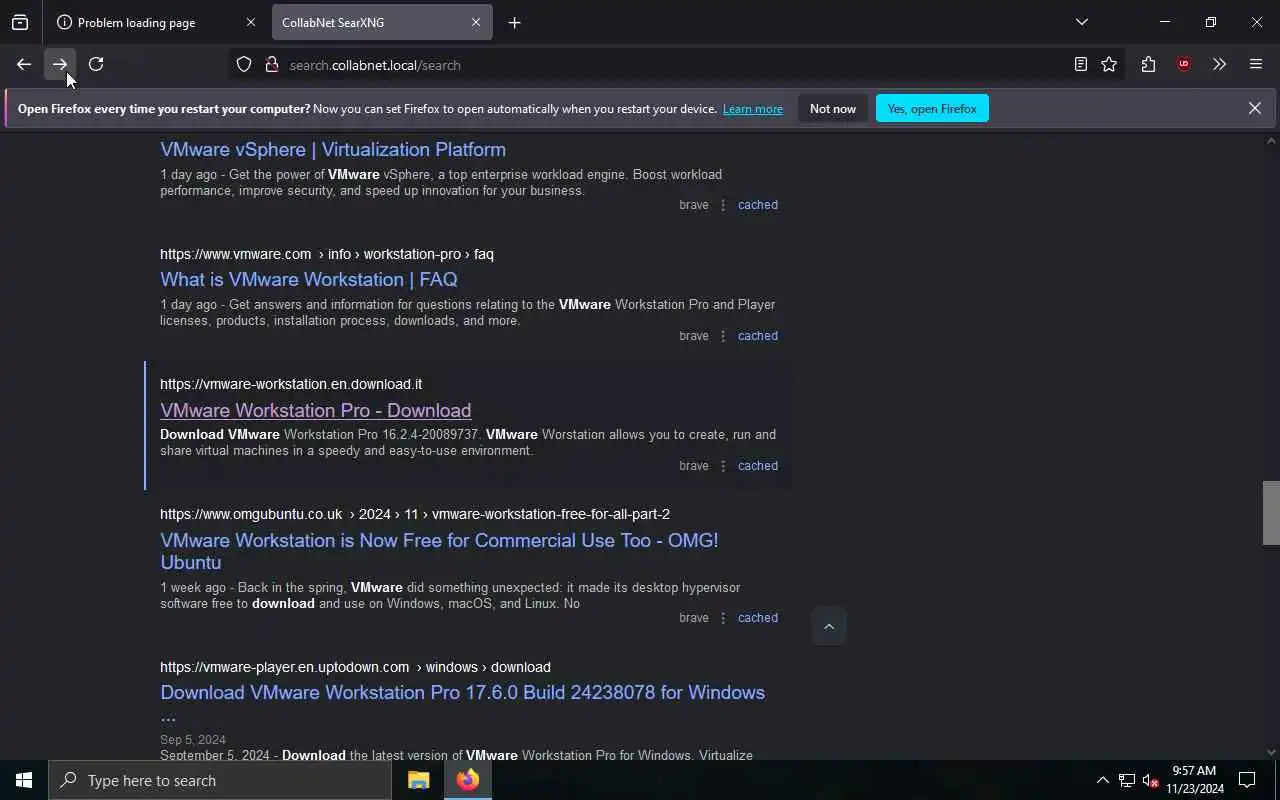The image size is (1280, 800).
Task: Open options dots for Workstation FAQ result
Action: tap(723, 336)
